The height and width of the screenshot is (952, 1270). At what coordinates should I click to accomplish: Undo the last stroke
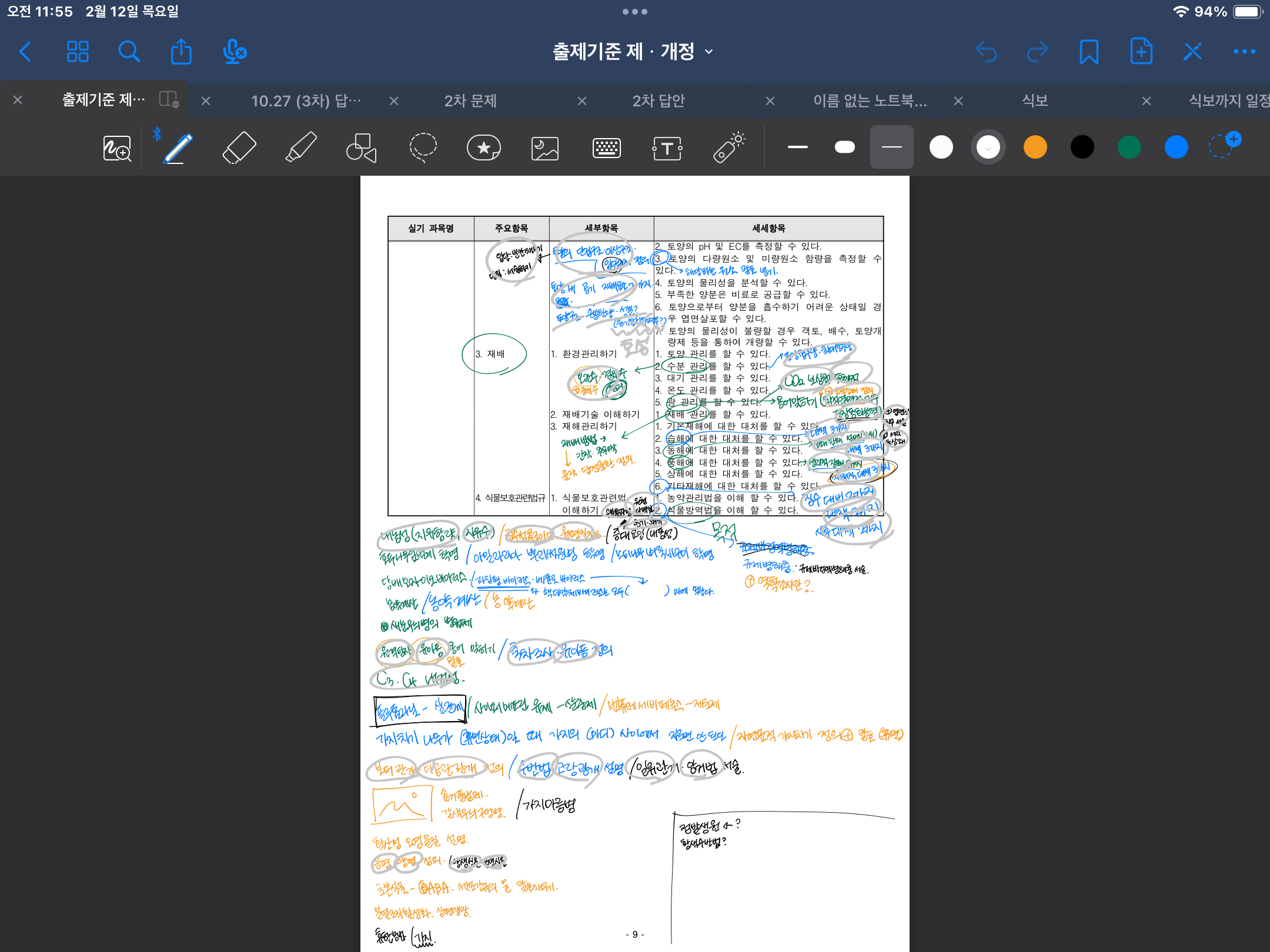[986, 52]
